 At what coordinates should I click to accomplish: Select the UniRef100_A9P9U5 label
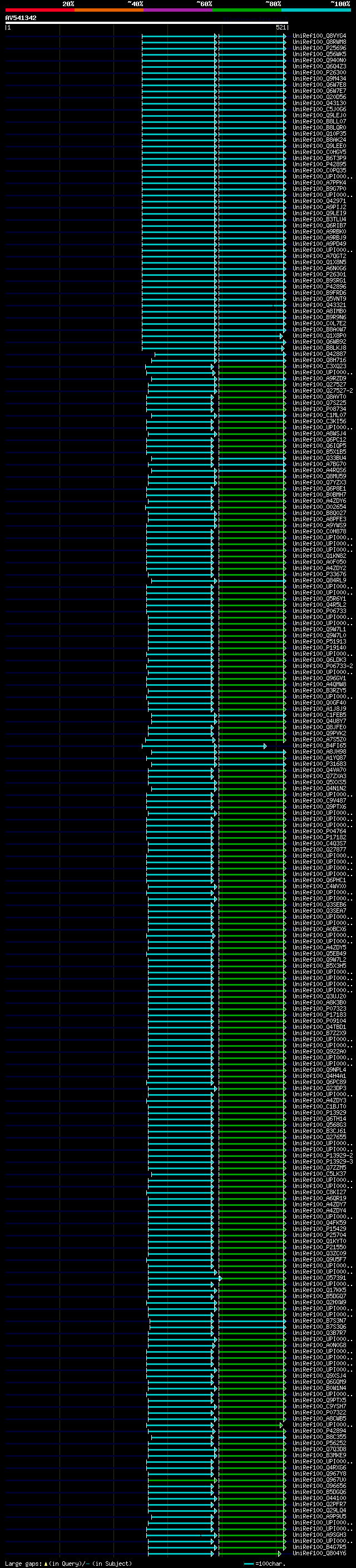click(x=319, y=1517)
